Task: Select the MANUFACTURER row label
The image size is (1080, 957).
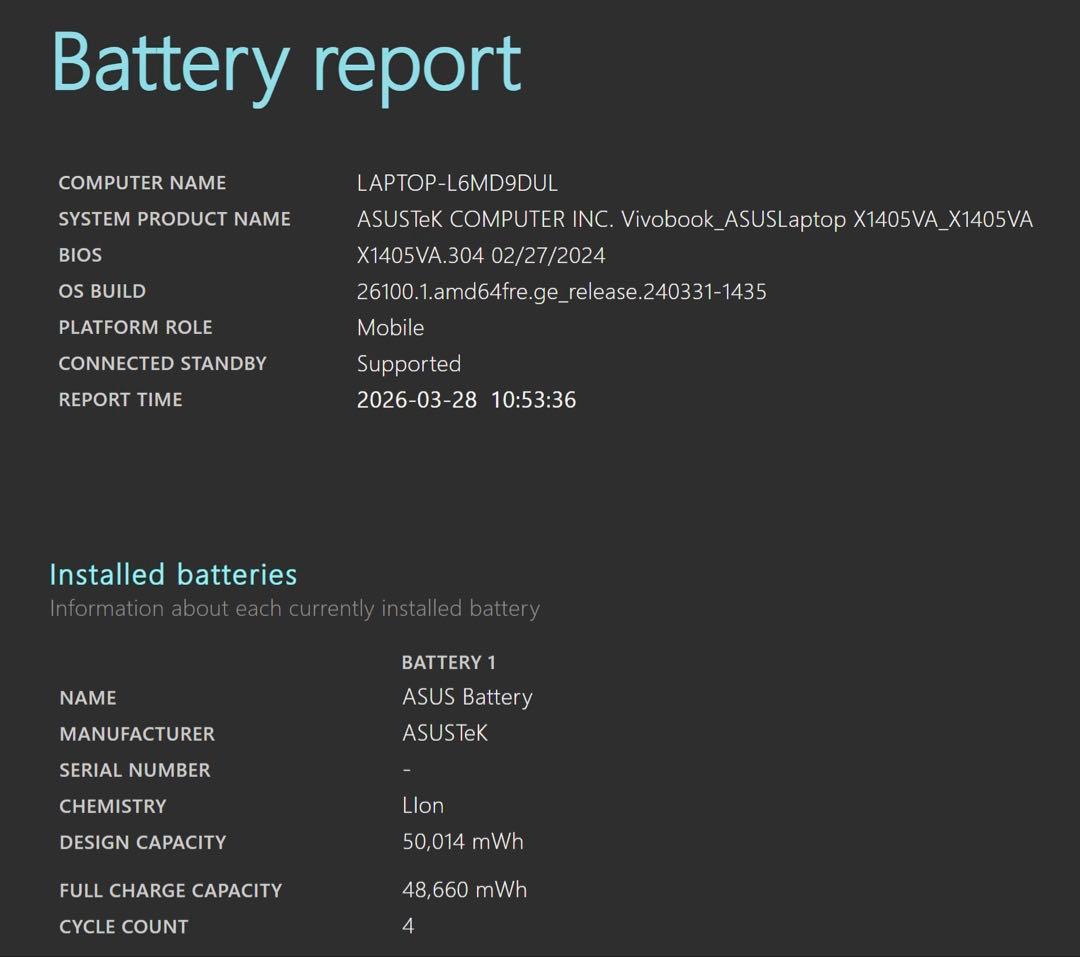Action: point(137,733)
